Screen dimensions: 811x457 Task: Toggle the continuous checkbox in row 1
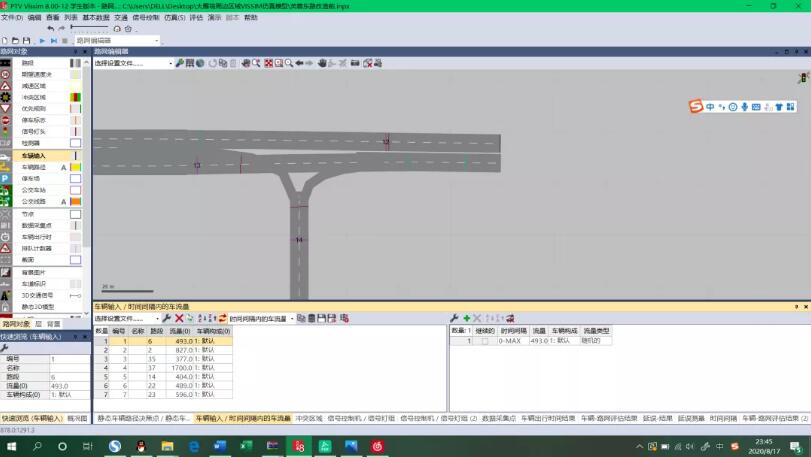pyautogui.click(x=485, y=341)
